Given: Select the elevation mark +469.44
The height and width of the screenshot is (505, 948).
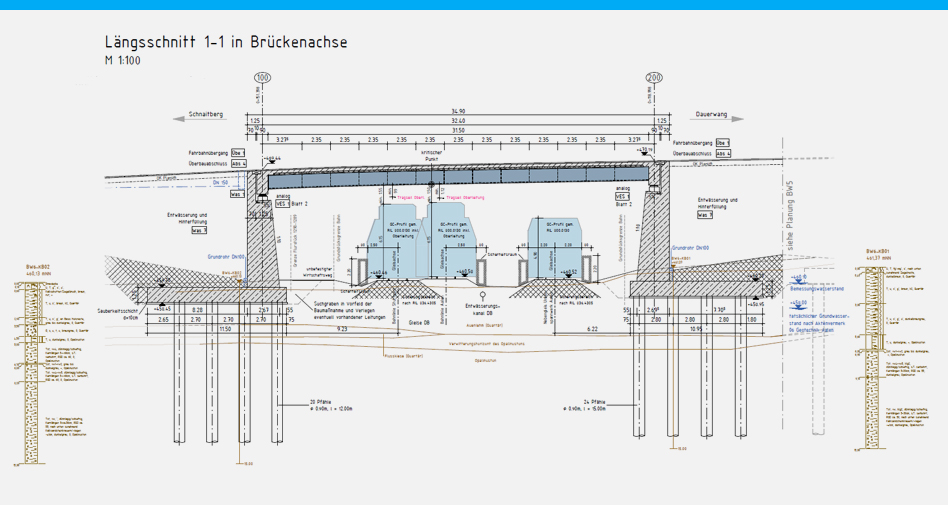Looking at the screenshot, I should (x=273, y=158).
